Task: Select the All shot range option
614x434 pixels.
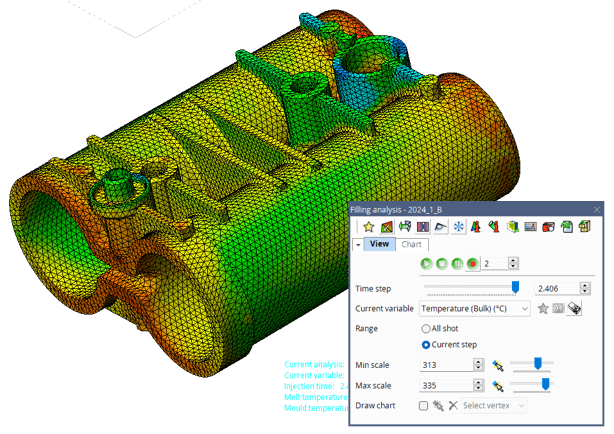Action: click(426, 328)
